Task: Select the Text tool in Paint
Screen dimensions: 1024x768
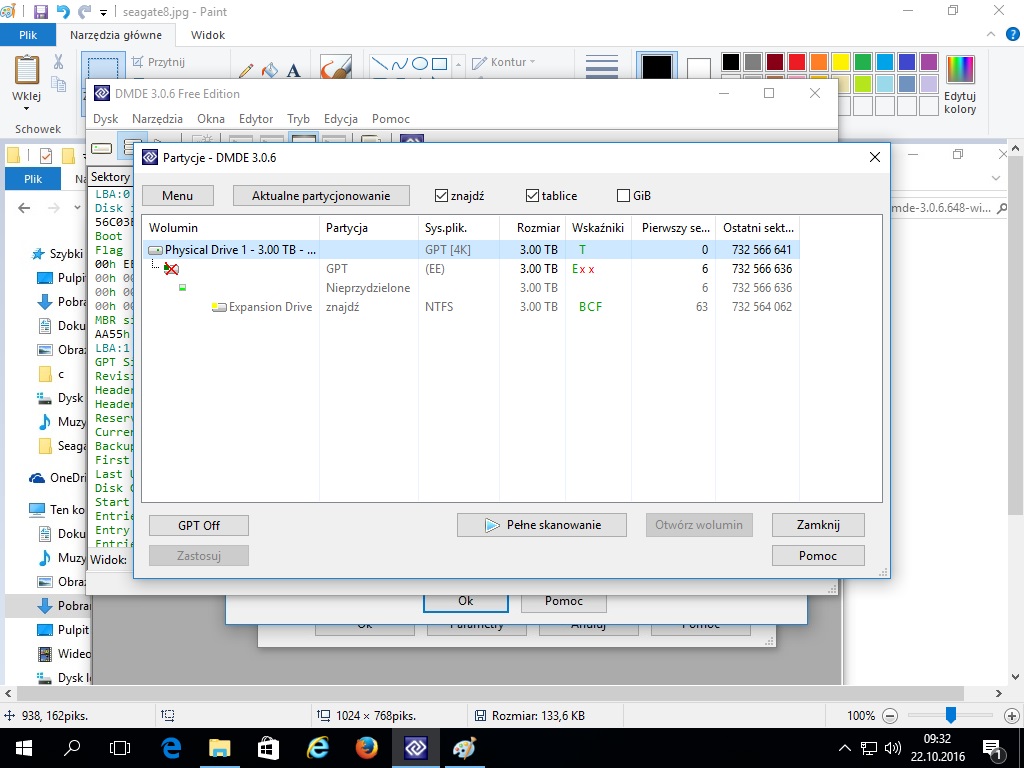Action: [294, 71]
